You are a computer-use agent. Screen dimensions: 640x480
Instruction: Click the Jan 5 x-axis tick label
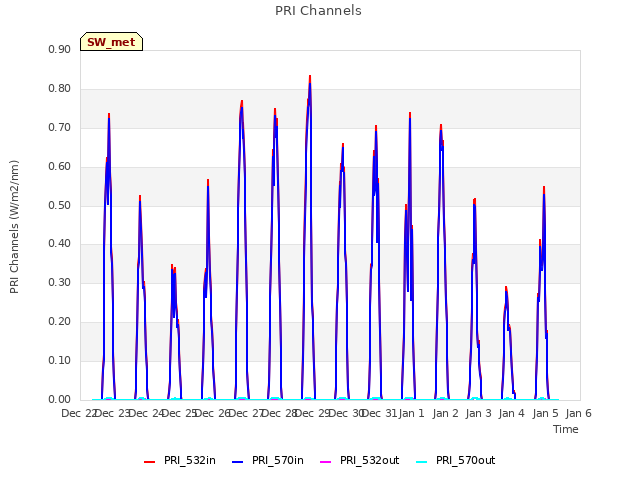545,413
